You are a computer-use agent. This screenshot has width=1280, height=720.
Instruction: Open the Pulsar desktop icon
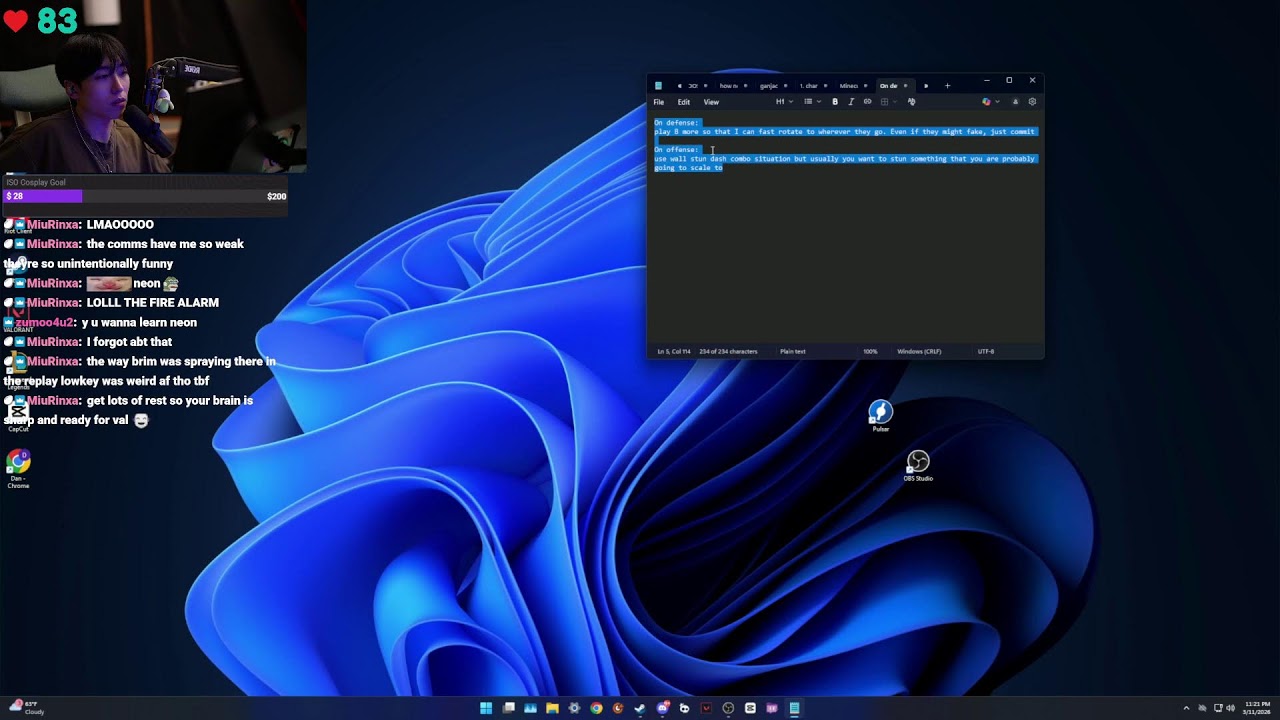(x=880, y=412)
